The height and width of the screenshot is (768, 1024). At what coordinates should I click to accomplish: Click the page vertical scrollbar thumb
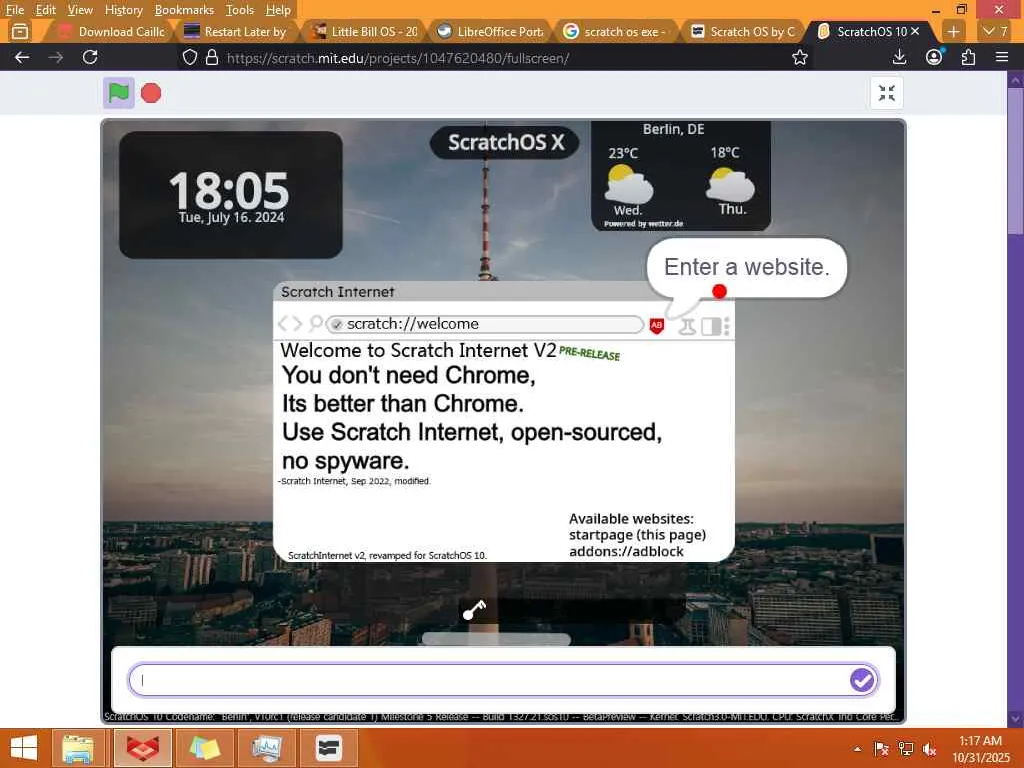1015,161
